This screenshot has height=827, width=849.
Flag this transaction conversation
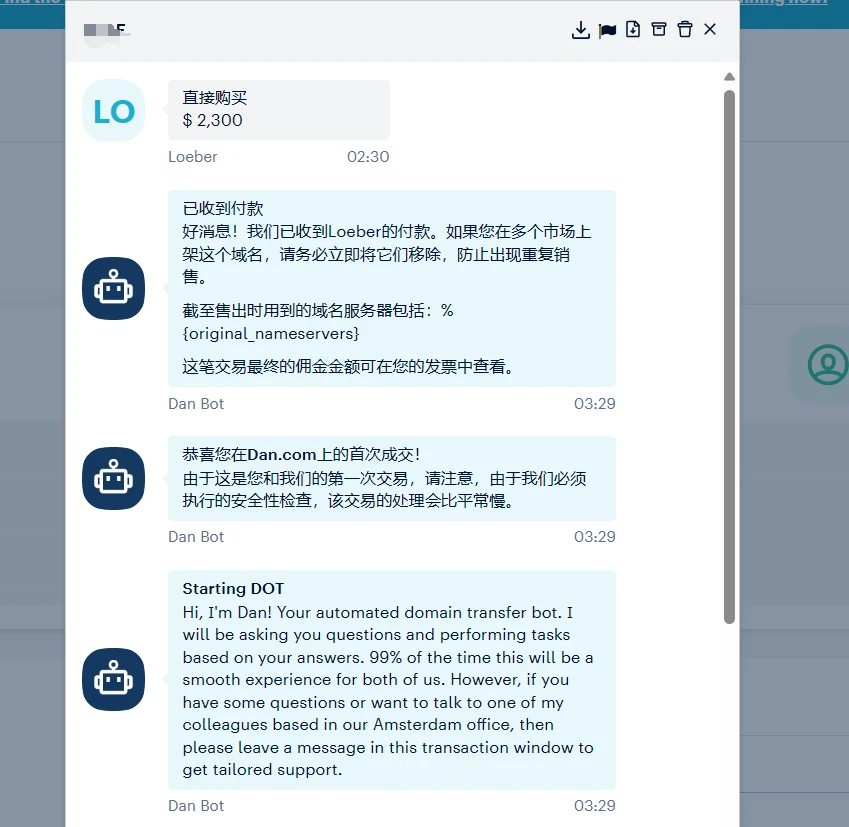[x=607, y=30]
